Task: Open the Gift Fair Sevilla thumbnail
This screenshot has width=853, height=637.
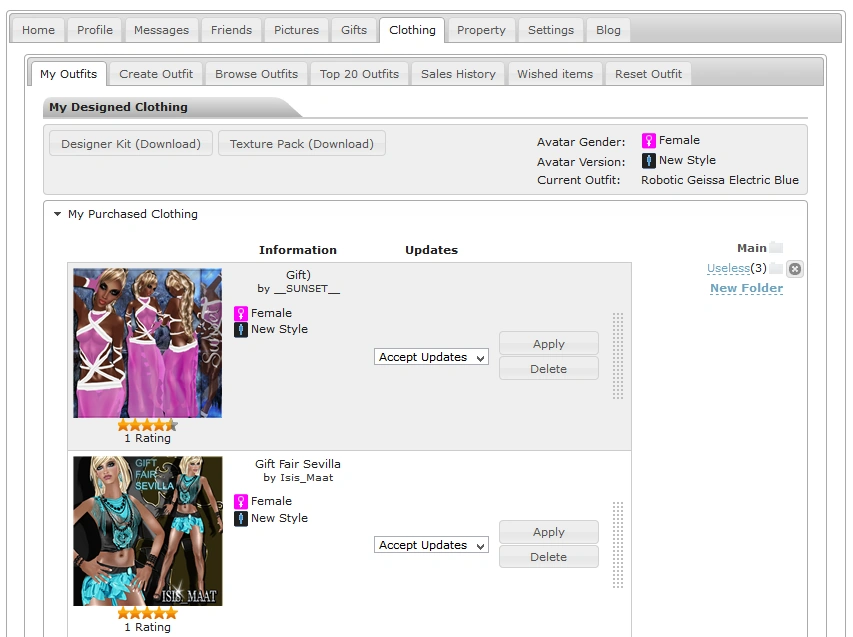Action: (x=148, y=531)
